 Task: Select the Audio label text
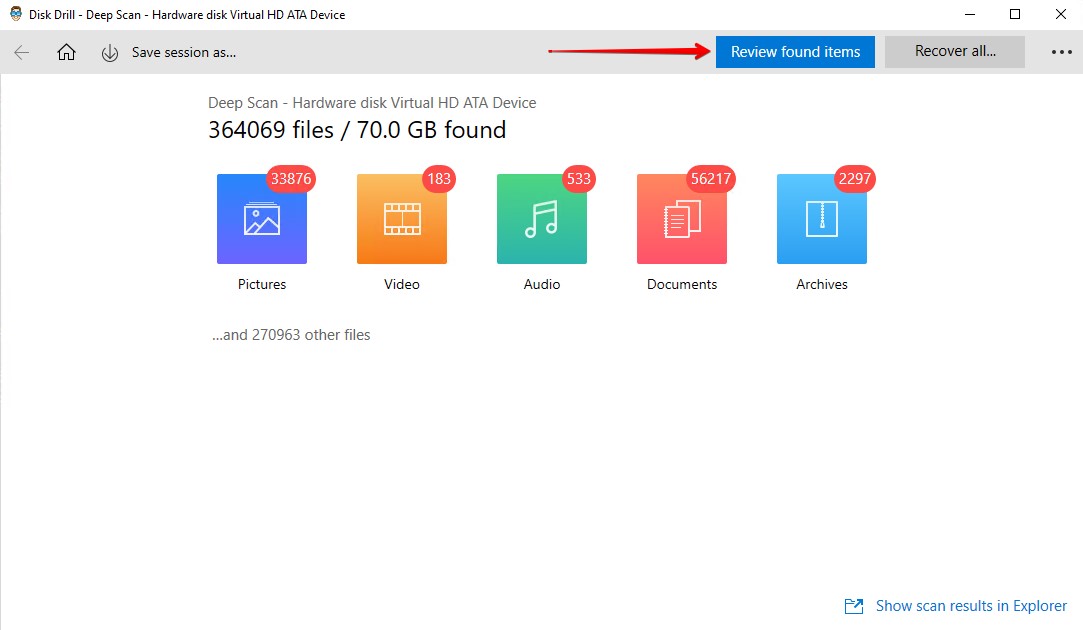542,284
